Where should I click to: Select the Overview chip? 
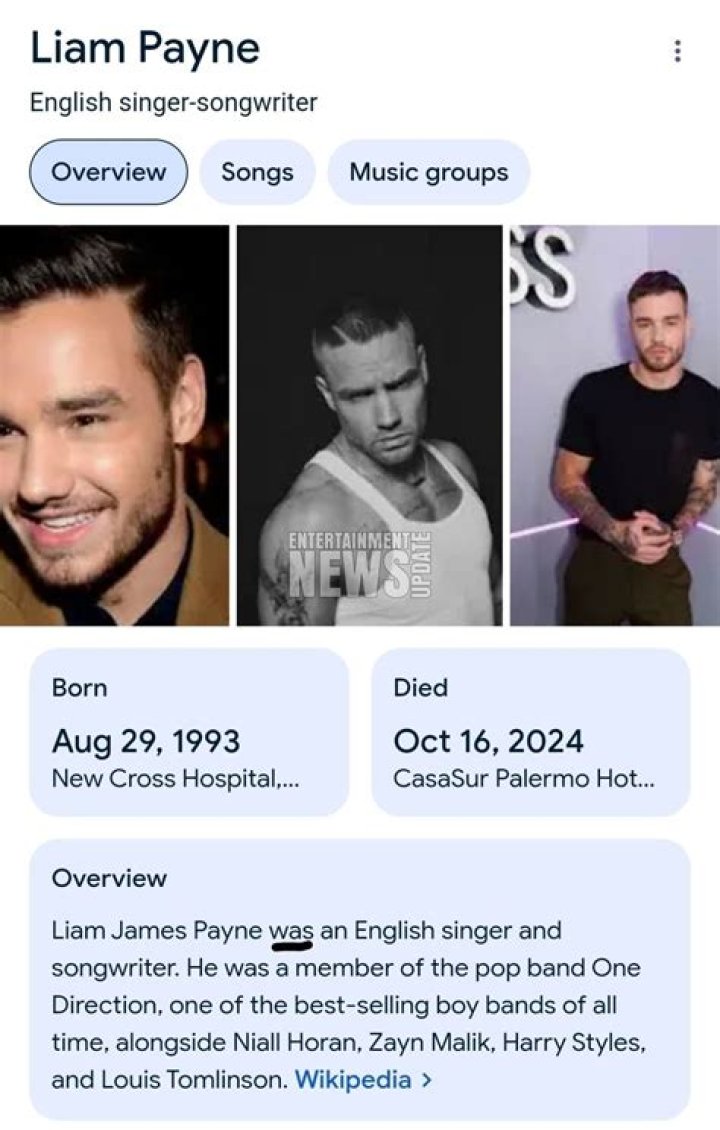107,171
